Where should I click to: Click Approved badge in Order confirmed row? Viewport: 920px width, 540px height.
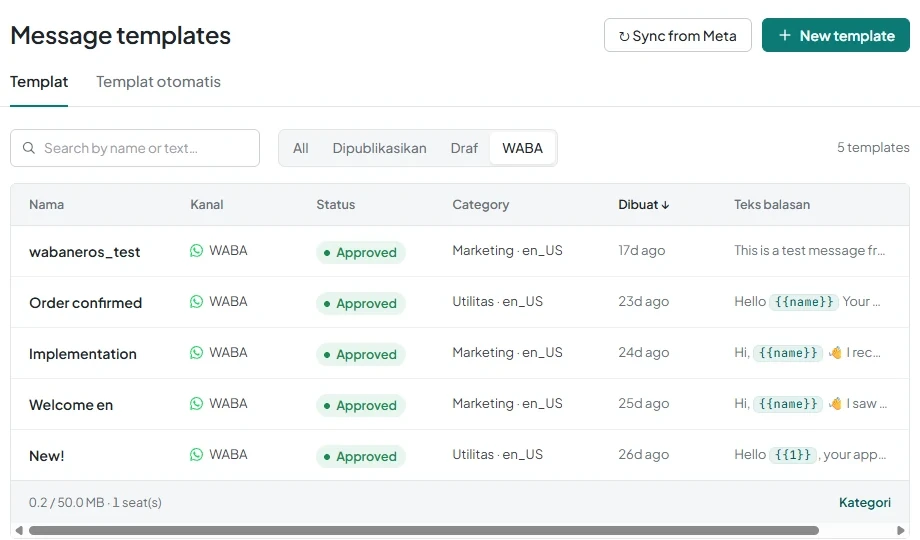tap(361, 303)
